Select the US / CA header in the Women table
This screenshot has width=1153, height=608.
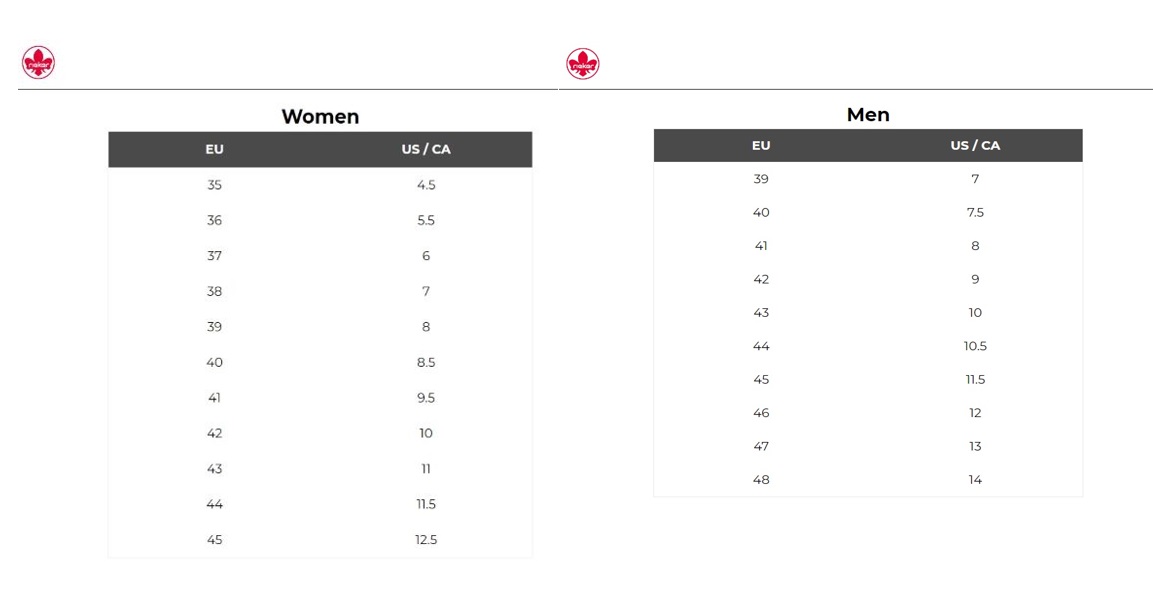[x=426, y=150]
